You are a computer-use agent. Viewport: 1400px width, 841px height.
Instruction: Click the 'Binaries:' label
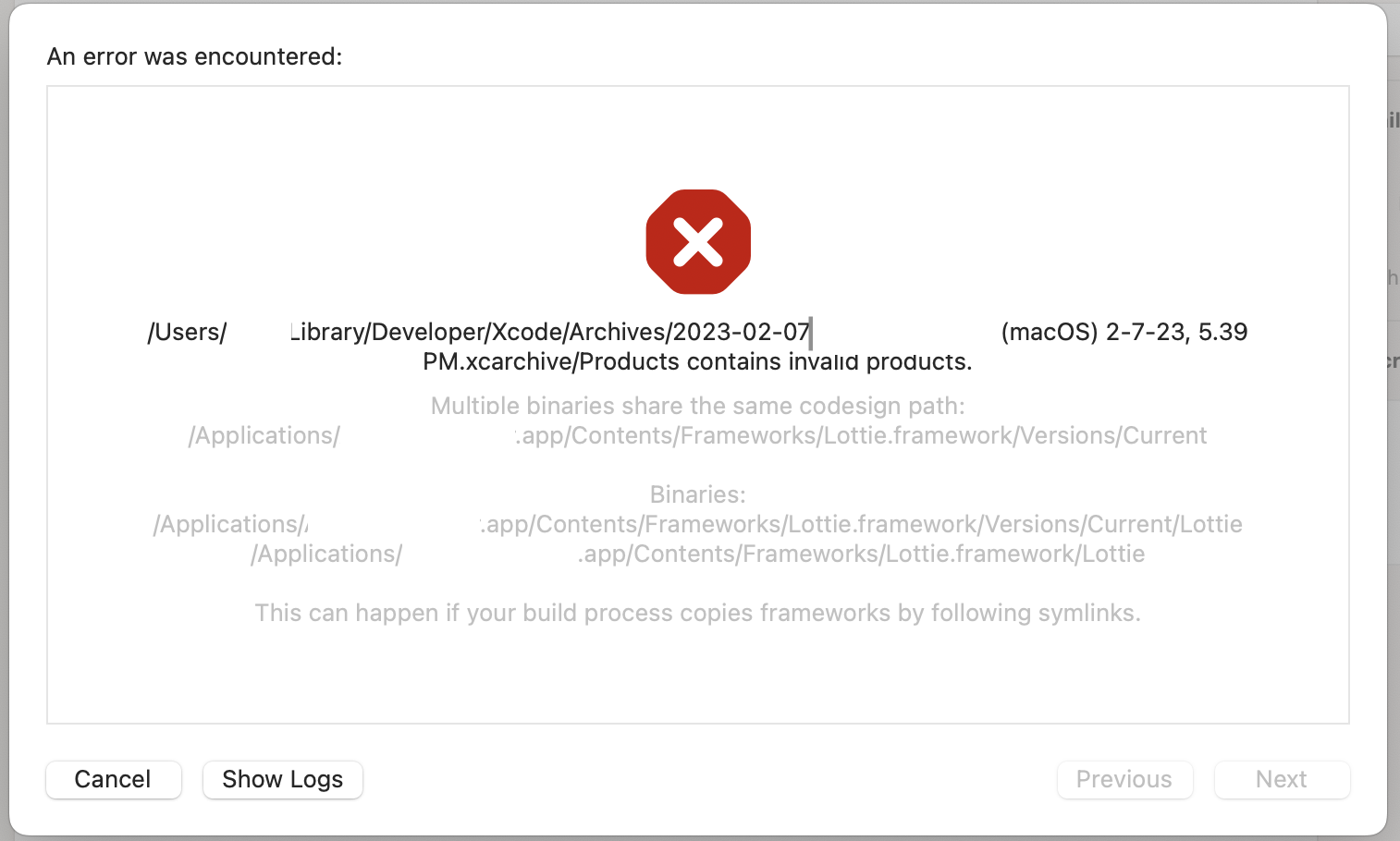pos(698,494)
